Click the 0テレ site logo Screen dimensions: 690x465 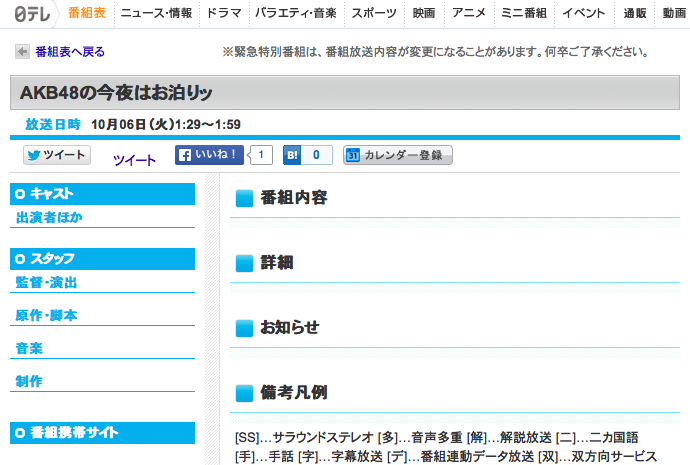tap(32, 14)
